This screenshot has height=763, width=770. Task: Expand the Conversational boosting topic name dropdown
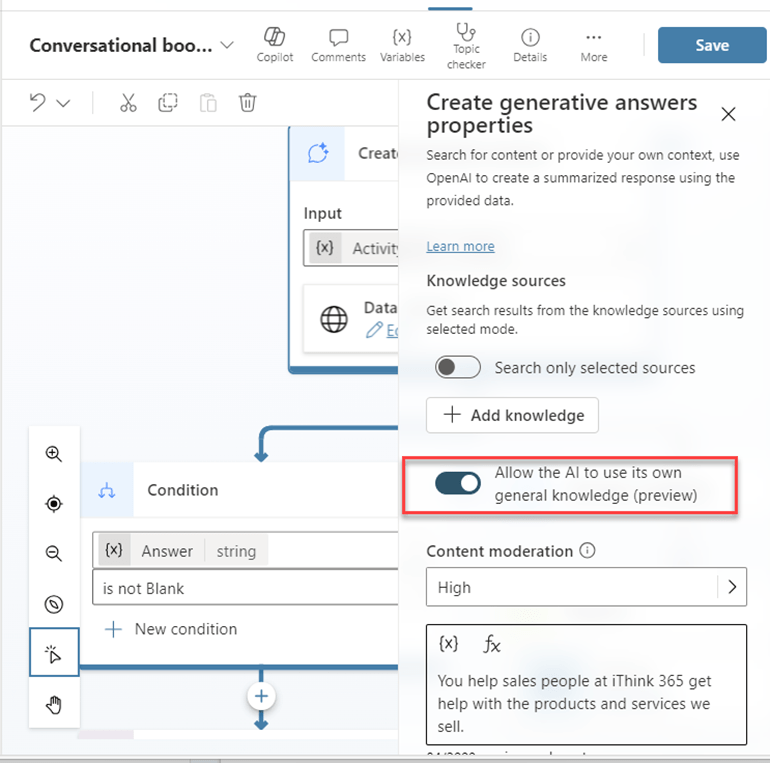point(227,46)
